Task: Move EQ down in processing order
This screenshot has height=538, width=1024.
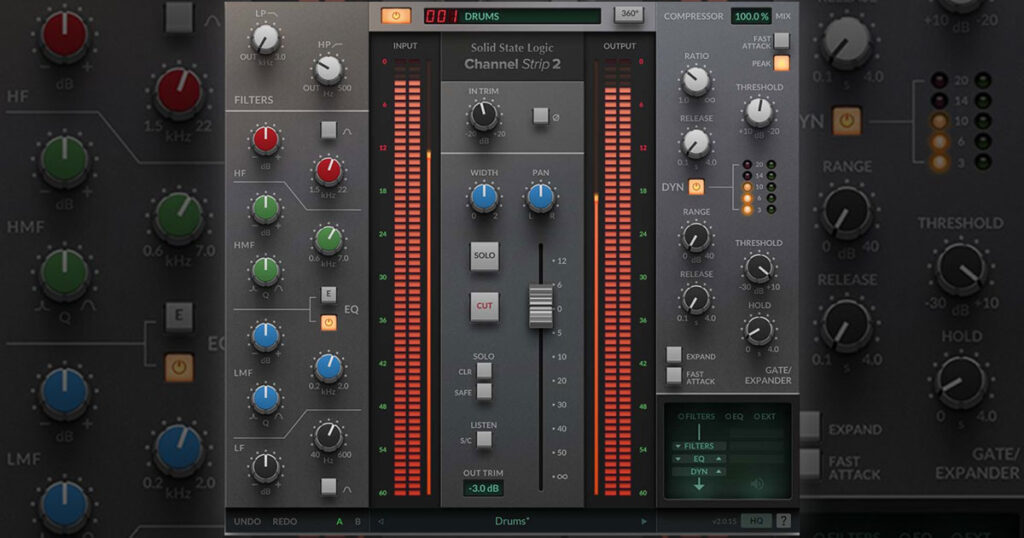Action: click(x=678, y=459)
